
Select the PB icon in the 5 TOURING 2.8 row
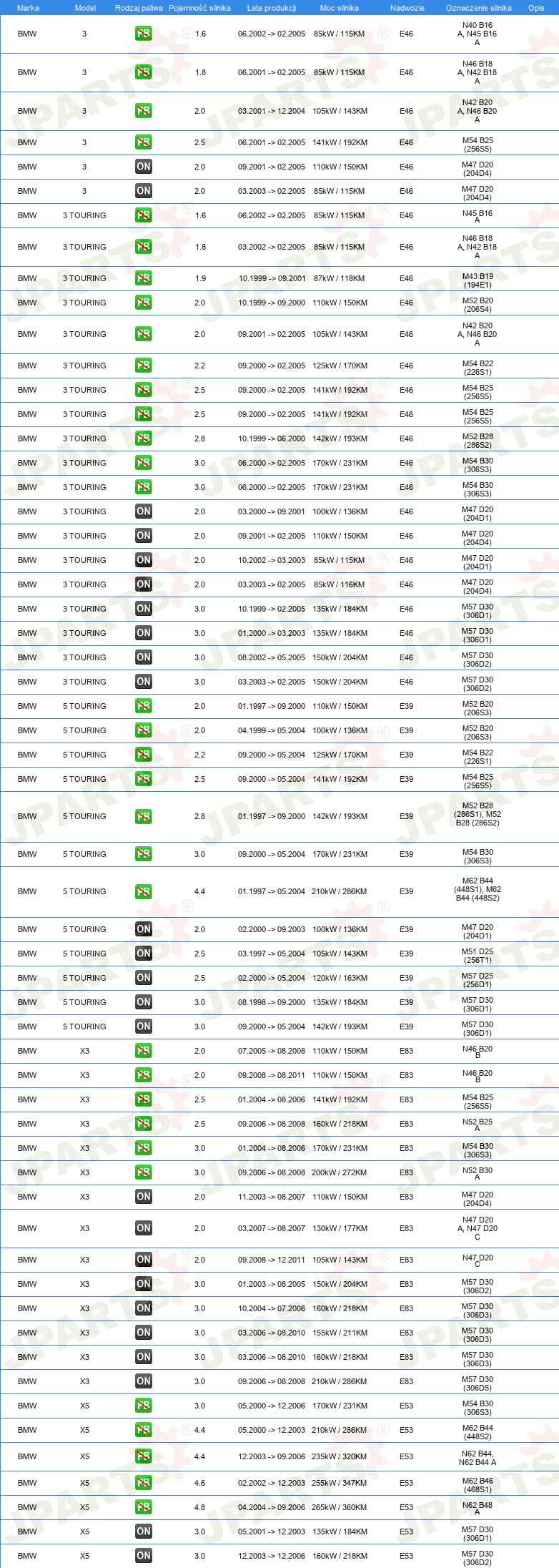coord(143,816)
